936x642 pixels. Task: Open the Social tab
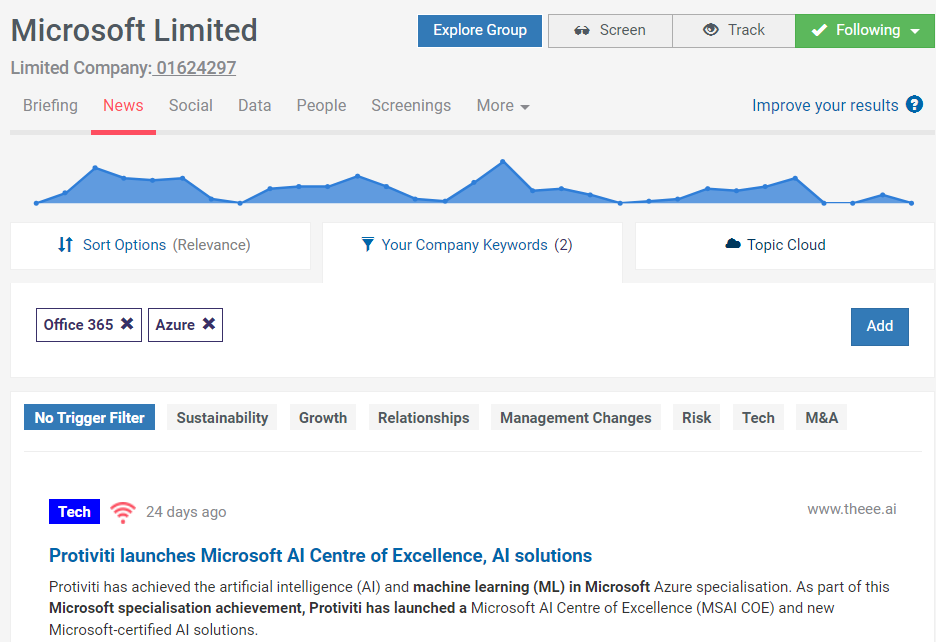(x=190, y=106)
